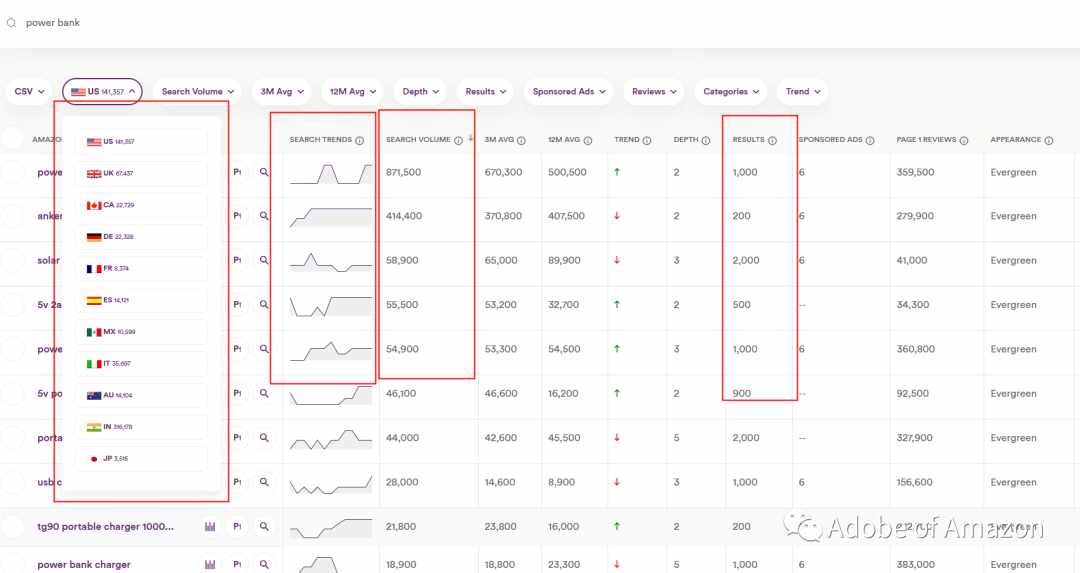Choose CA from the marketplace list
The width and height of the screenshot is (1080, 573).
[x=141, y=205]
